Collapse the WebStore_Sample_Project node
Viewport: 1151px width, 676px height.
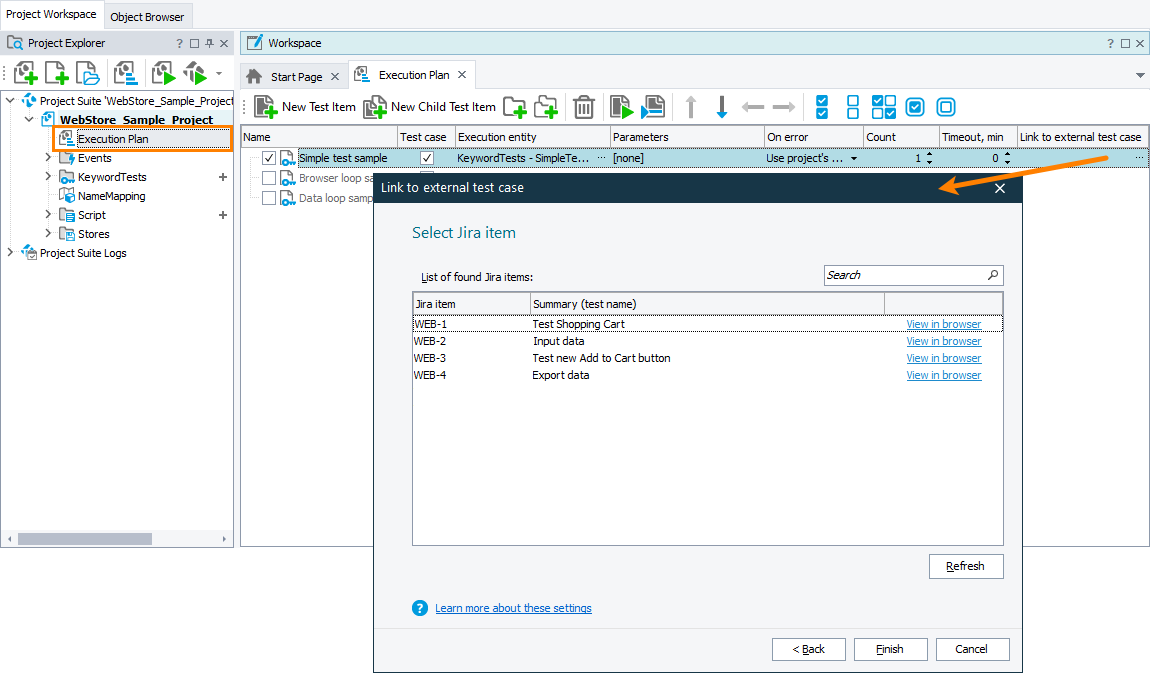pyautogui.click(x=28, y=118)
